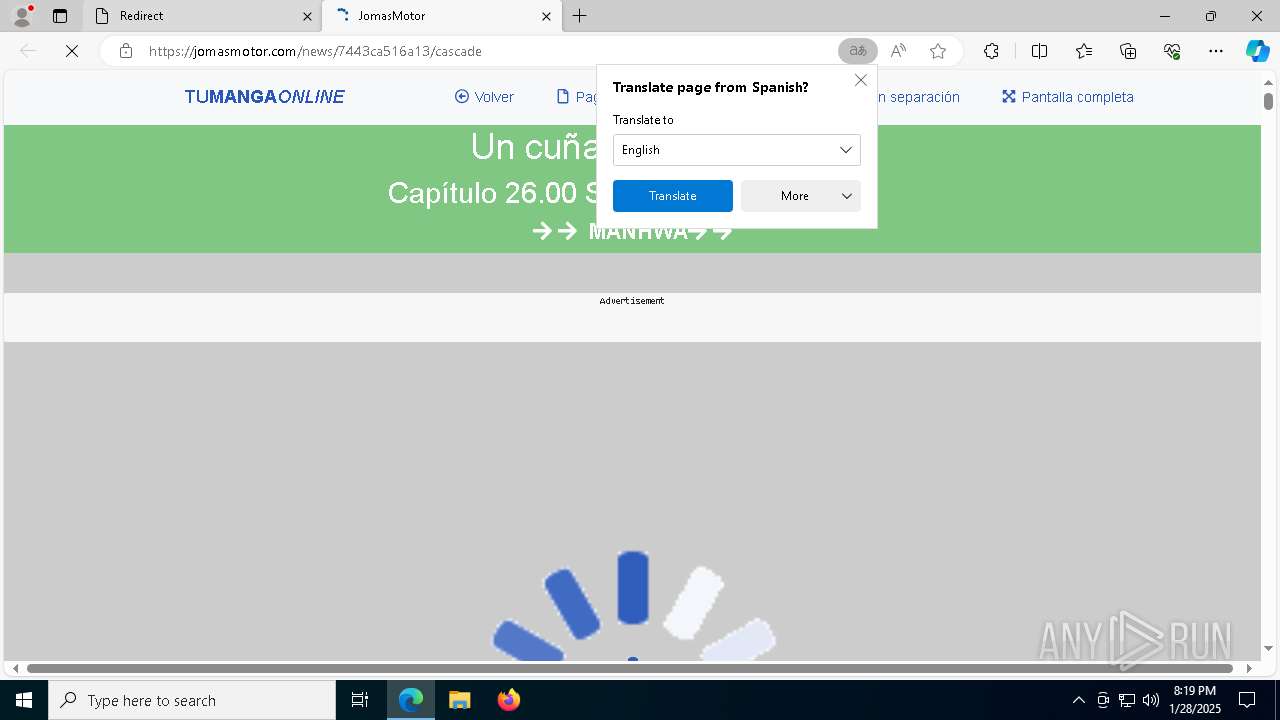Open volume tray icon
Viewport: 1280px width, 720px height.
(1151, 700)
